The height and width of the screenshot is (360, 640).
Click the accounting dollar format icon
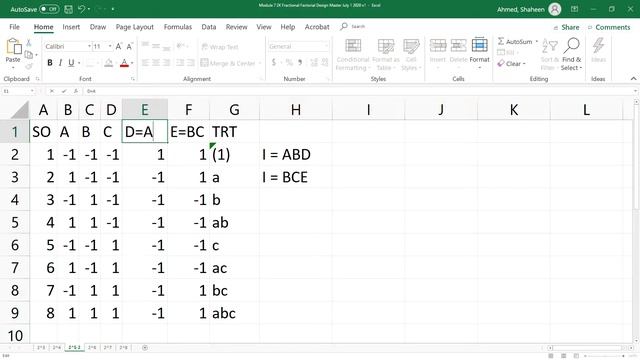coord(274,62)
